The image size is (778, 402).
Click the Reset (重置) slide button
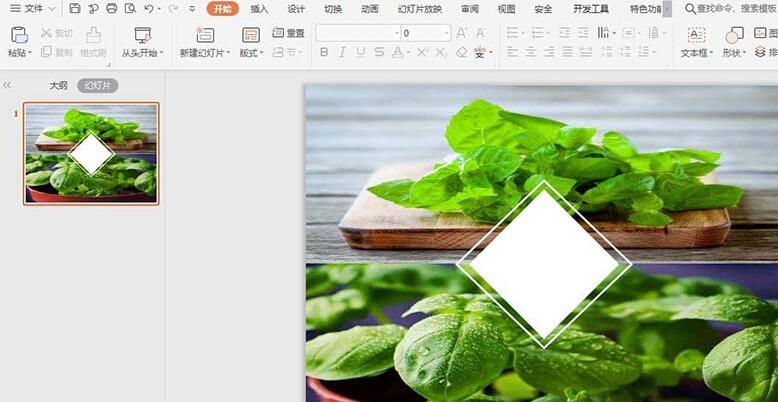coord(288,33)
